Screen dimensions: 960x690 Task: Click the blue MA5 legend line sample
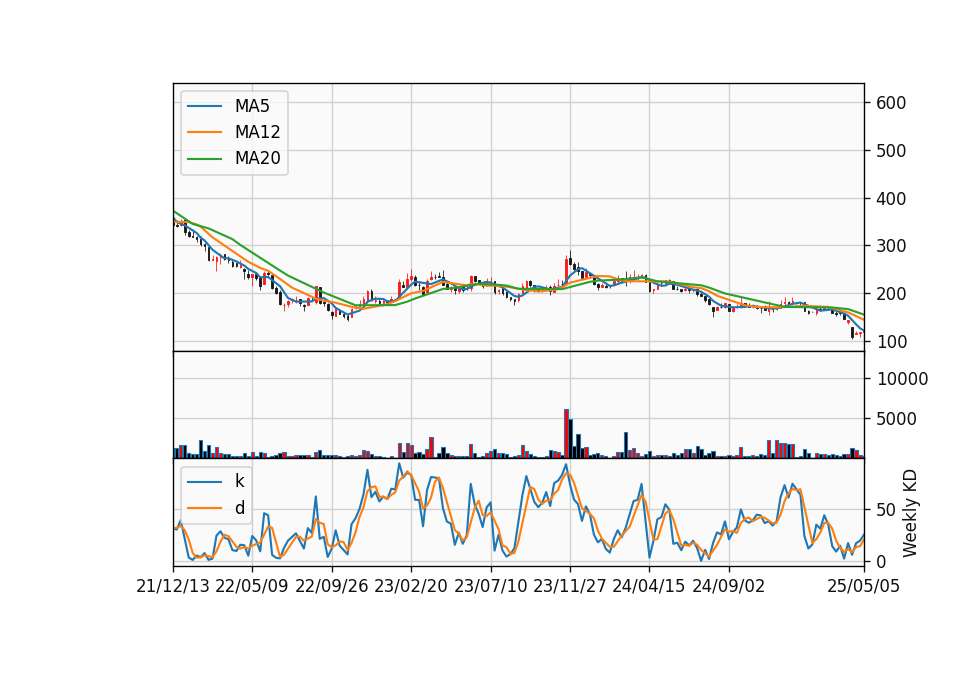[x=204, y=106]
